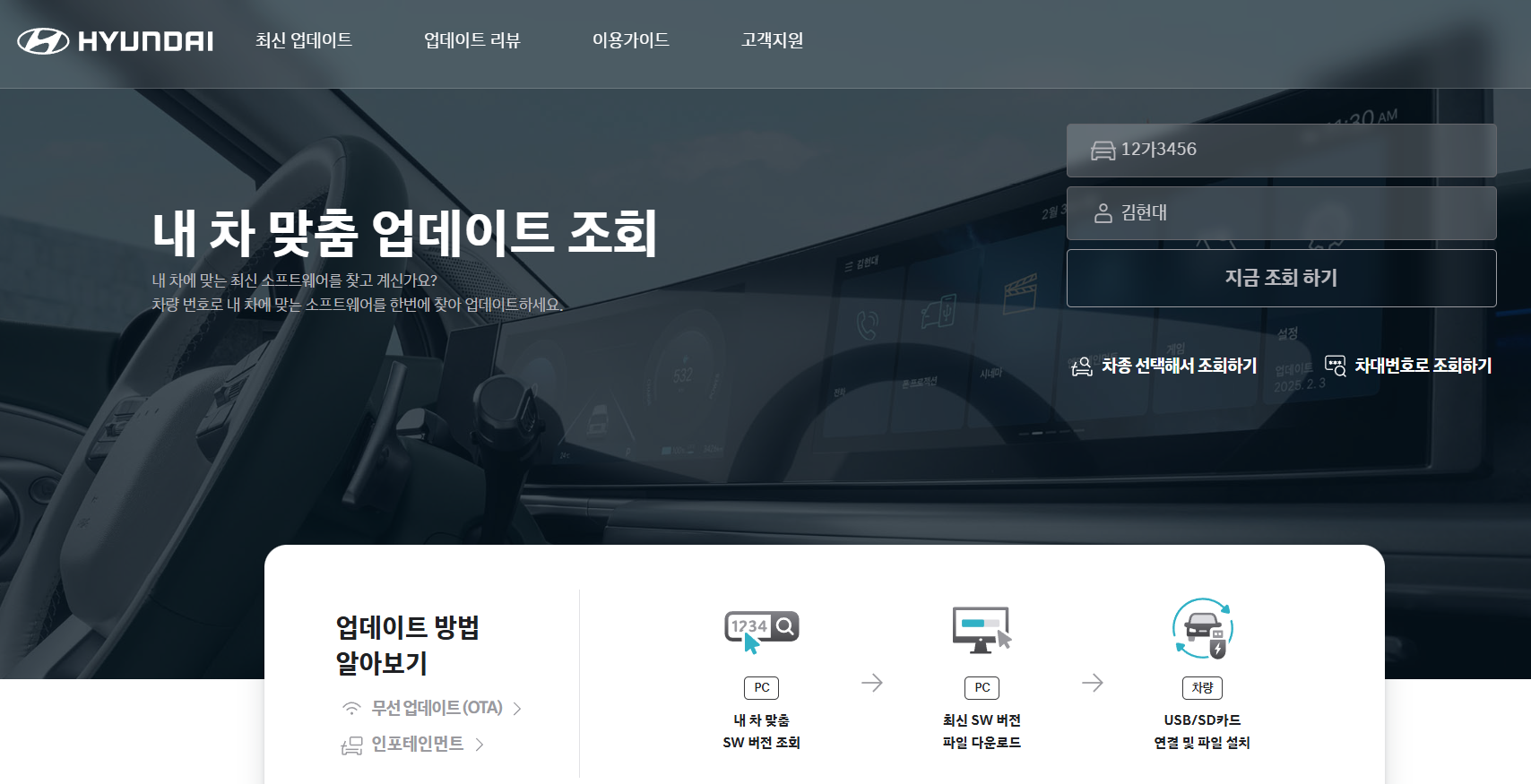Image resolution: width=1531 pixels, height=784 pixels.
Task: Click the 내 차 맞춤 SW 버전 조회 text
Action: click(x=762, y=731)
